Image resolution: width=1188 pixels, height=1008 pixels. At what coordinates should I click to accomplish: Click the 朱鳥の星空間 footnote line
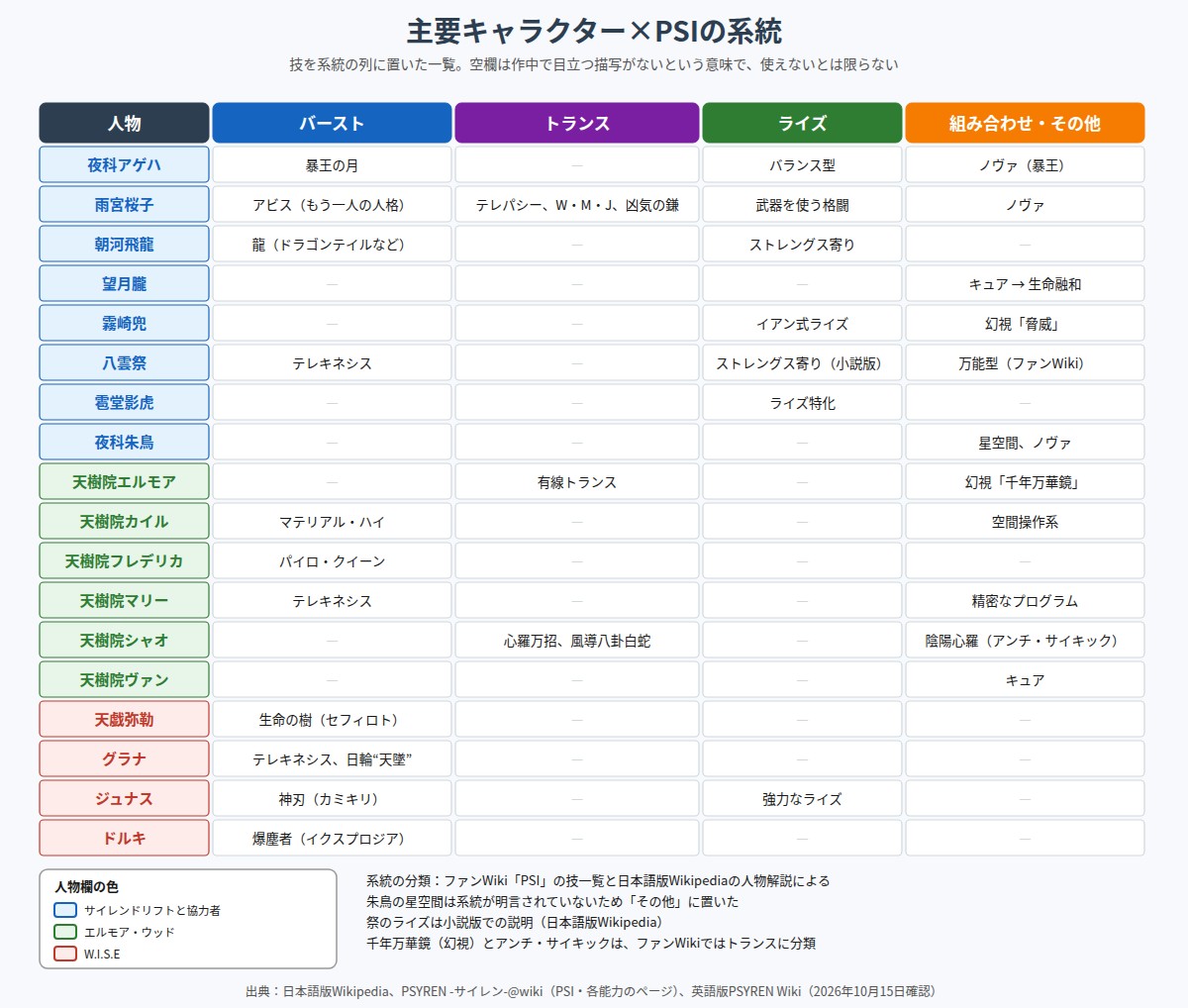(552, 901)
